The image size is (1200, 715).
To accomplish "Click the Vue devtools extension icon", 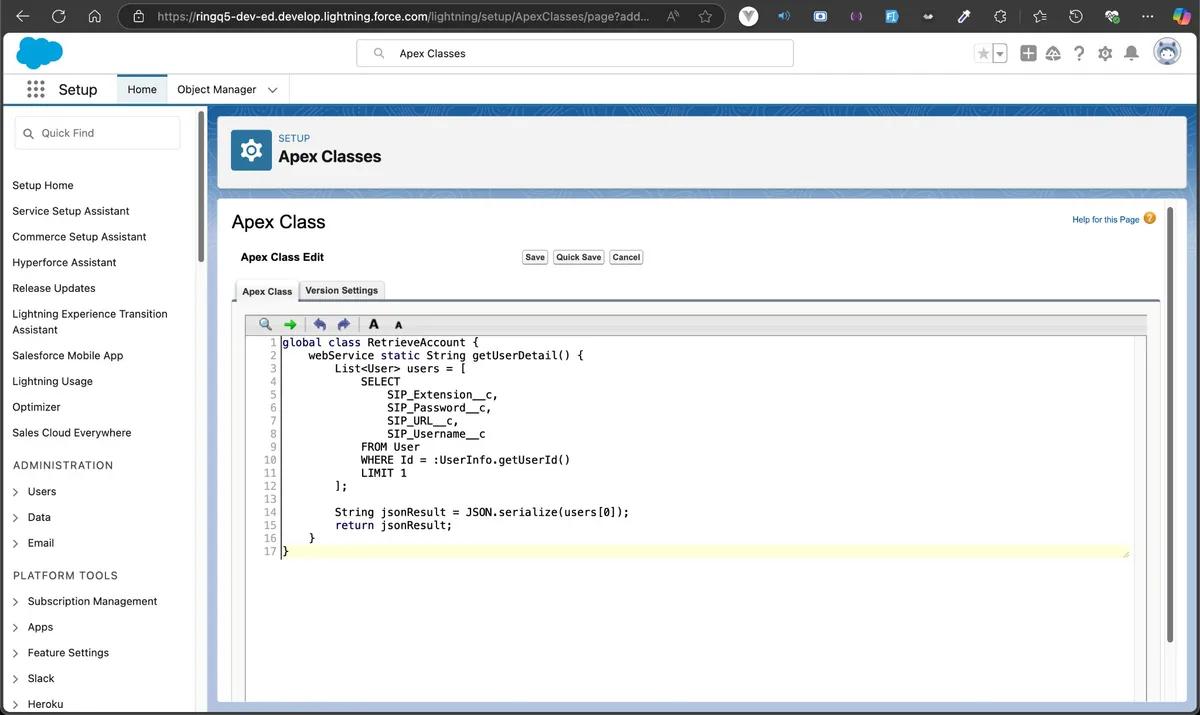I will pos(748,16).
